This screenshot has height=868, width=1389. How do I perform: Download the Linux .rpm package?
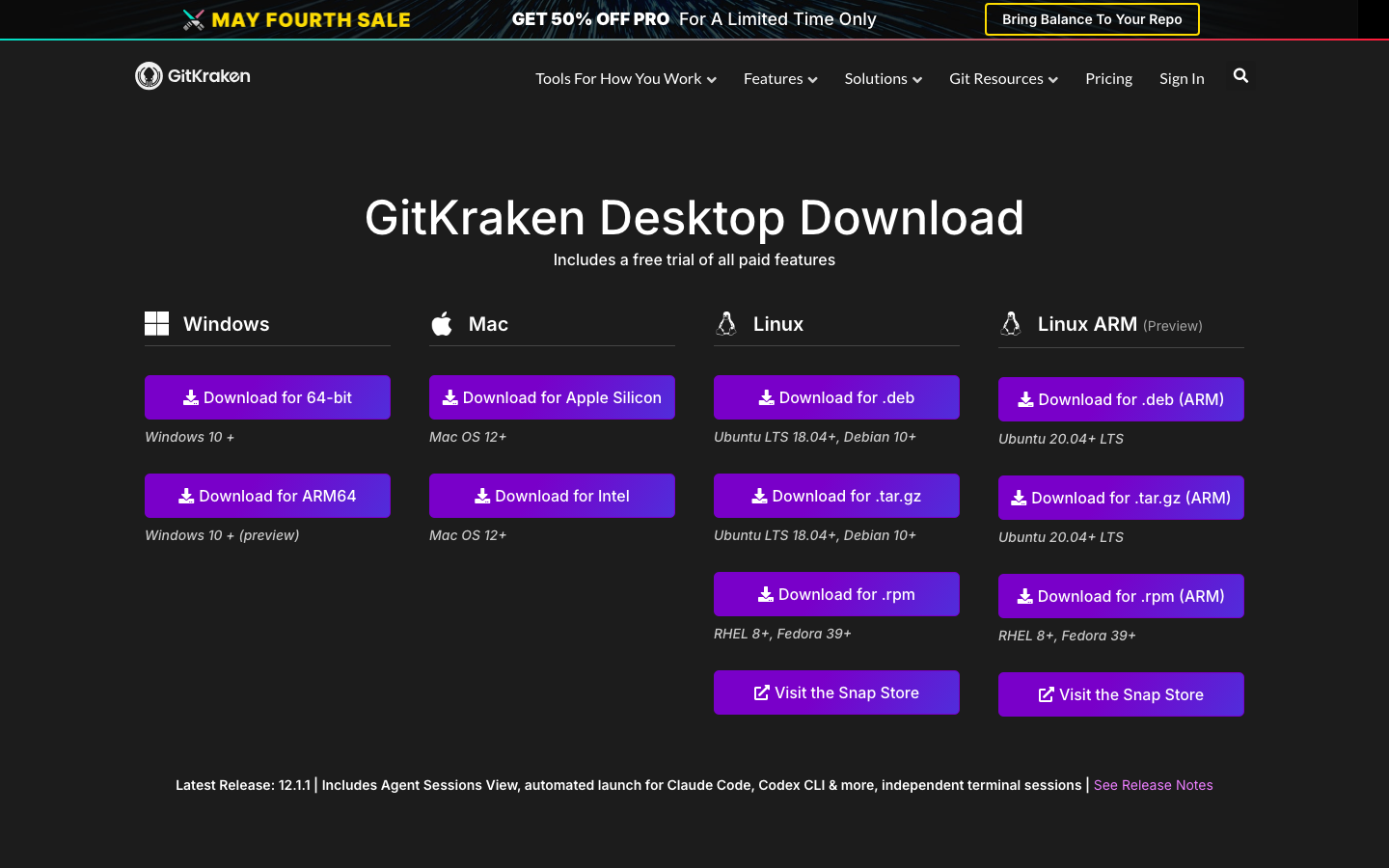836,594
